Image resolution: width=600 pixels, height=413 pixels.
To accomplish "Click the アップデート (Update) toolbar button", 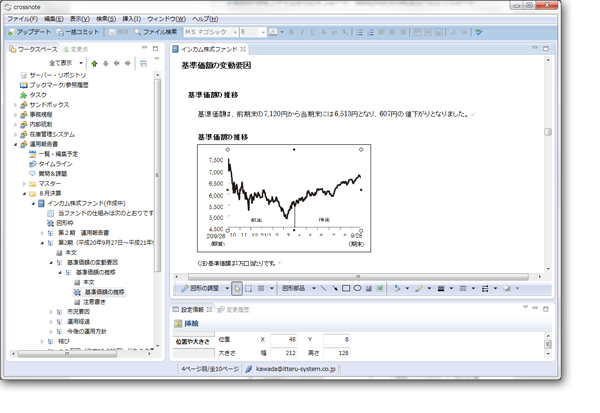I will 30,32.
